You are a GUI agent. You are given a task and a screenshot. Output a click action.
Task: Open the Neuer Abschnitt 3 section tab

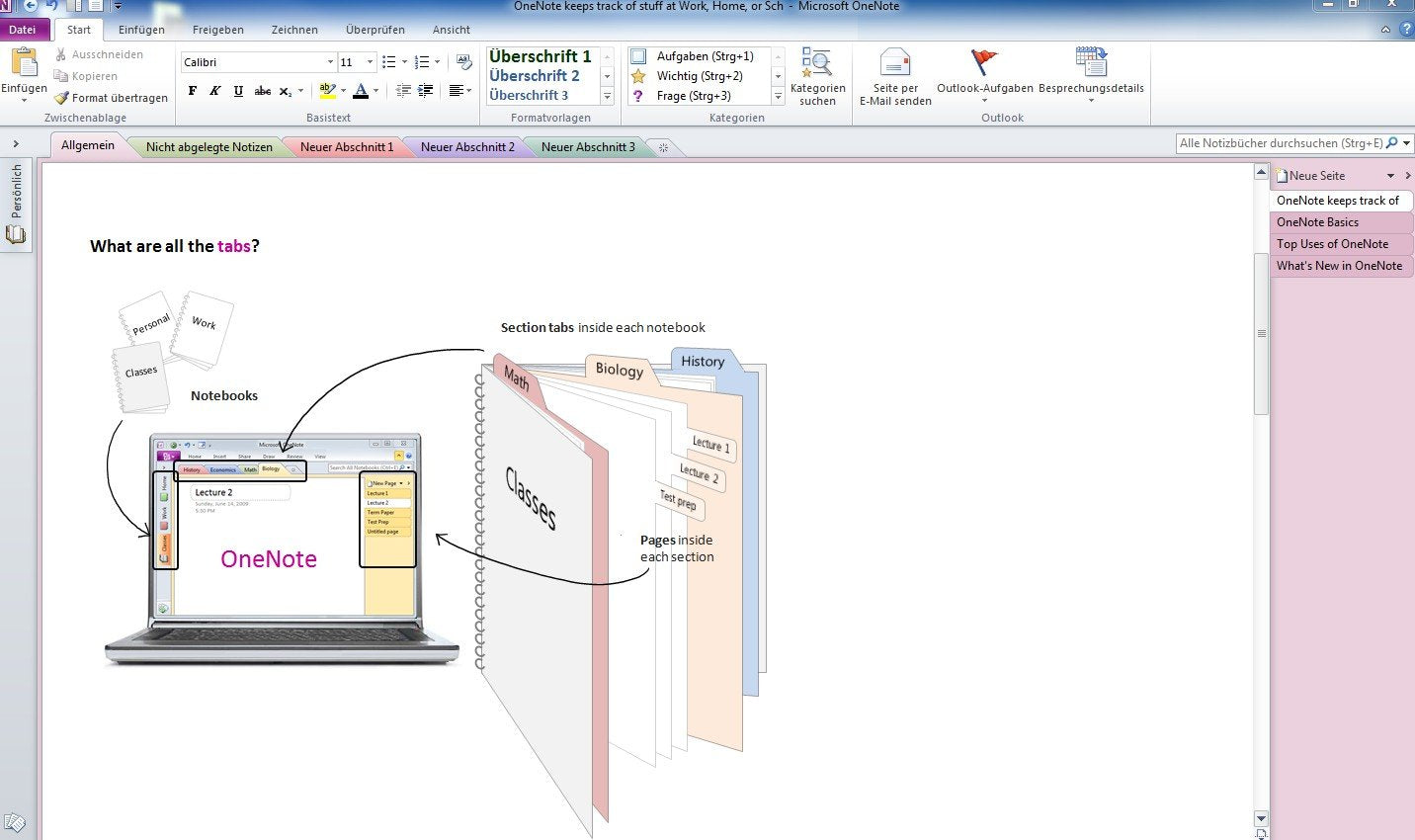588,147
